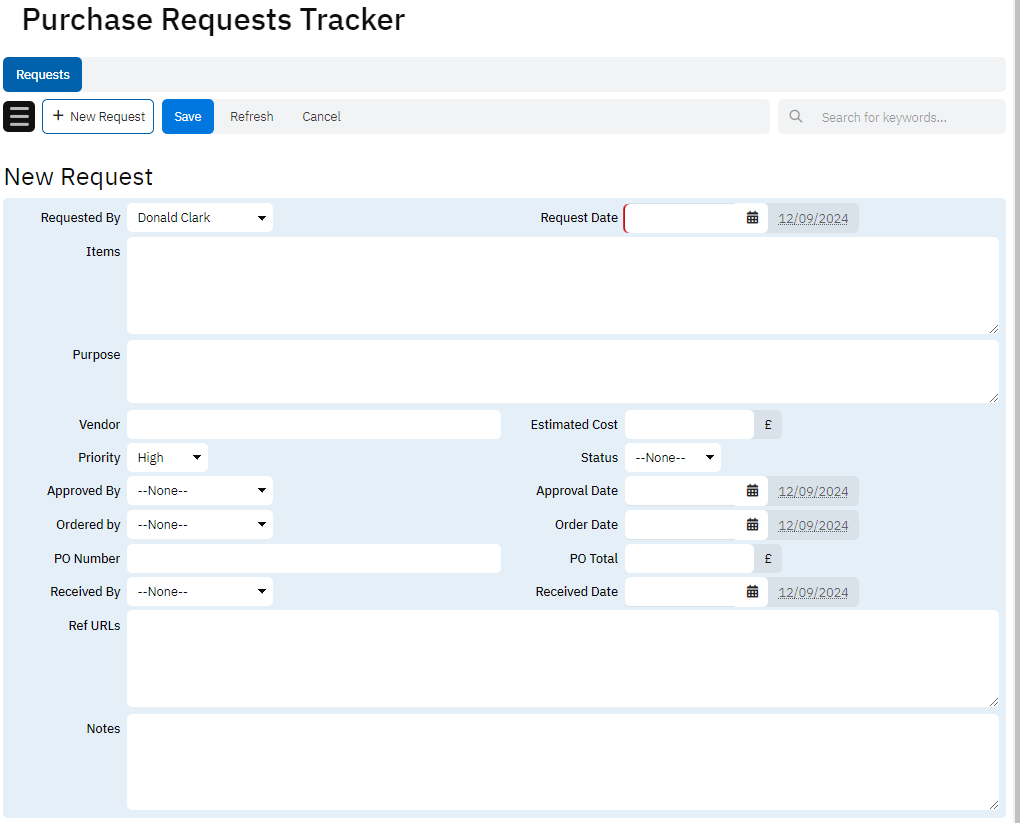Click the Items text area
Screen dimensions: 1020x823
click(562, 285)
